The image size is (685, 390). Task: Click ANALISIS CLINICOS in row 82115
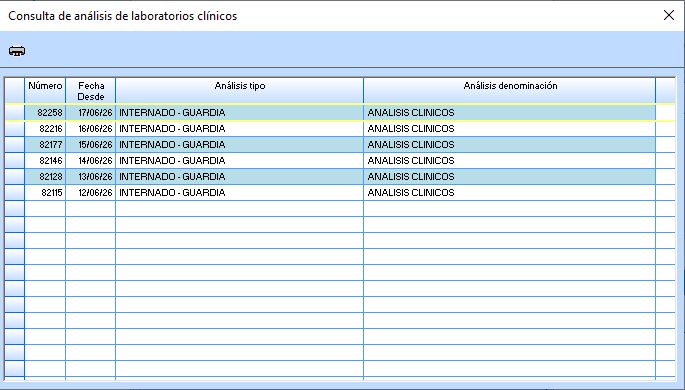click(411, 193)
